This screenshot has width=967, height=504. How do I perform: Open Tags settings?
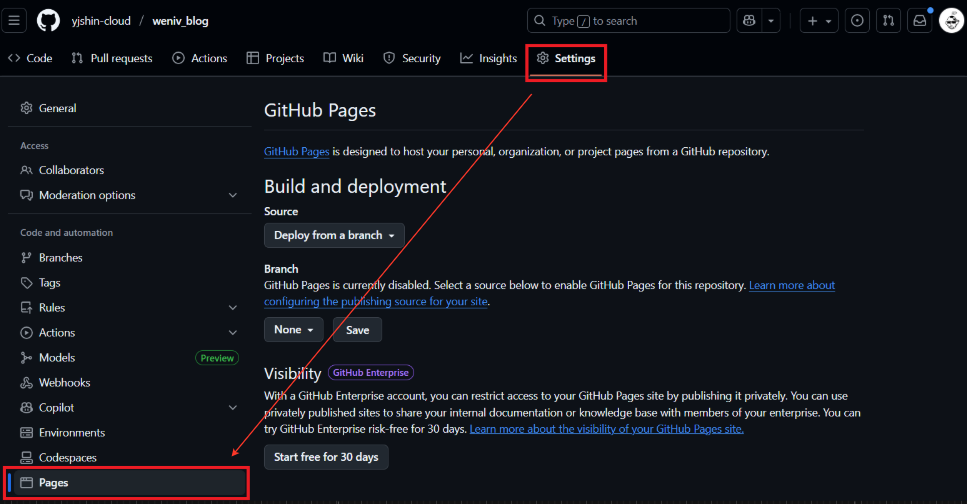130,283
